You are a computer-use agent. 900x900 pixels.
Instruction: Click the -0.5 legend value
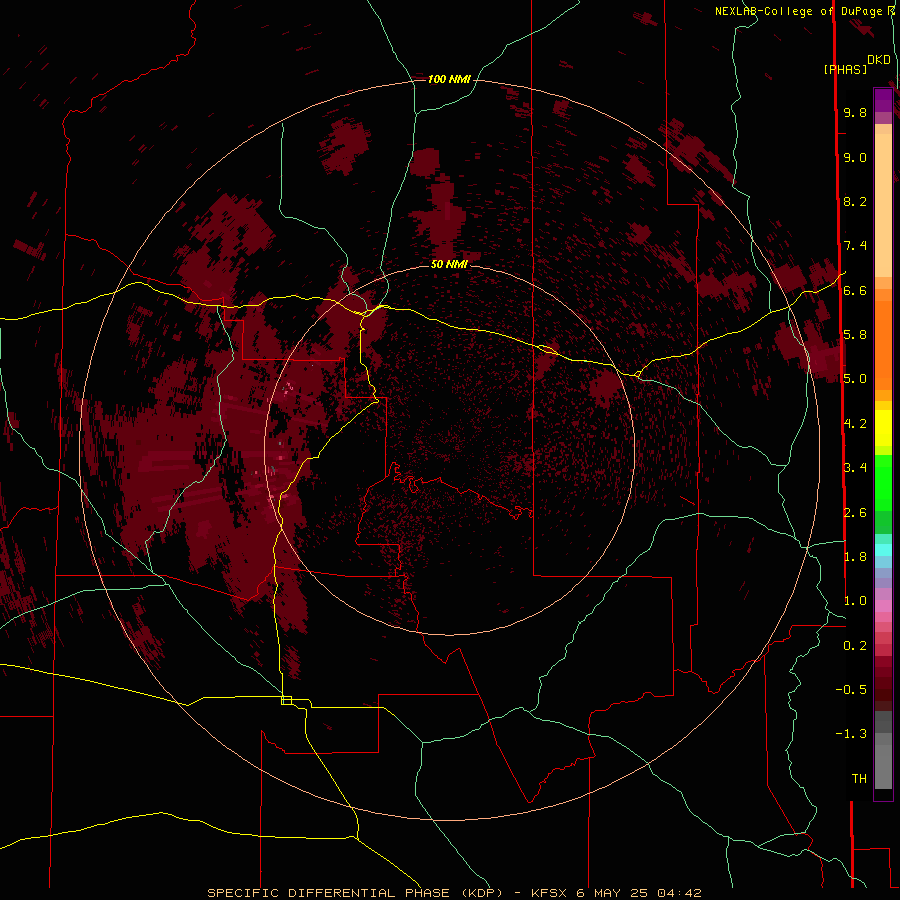coord(851,690)
